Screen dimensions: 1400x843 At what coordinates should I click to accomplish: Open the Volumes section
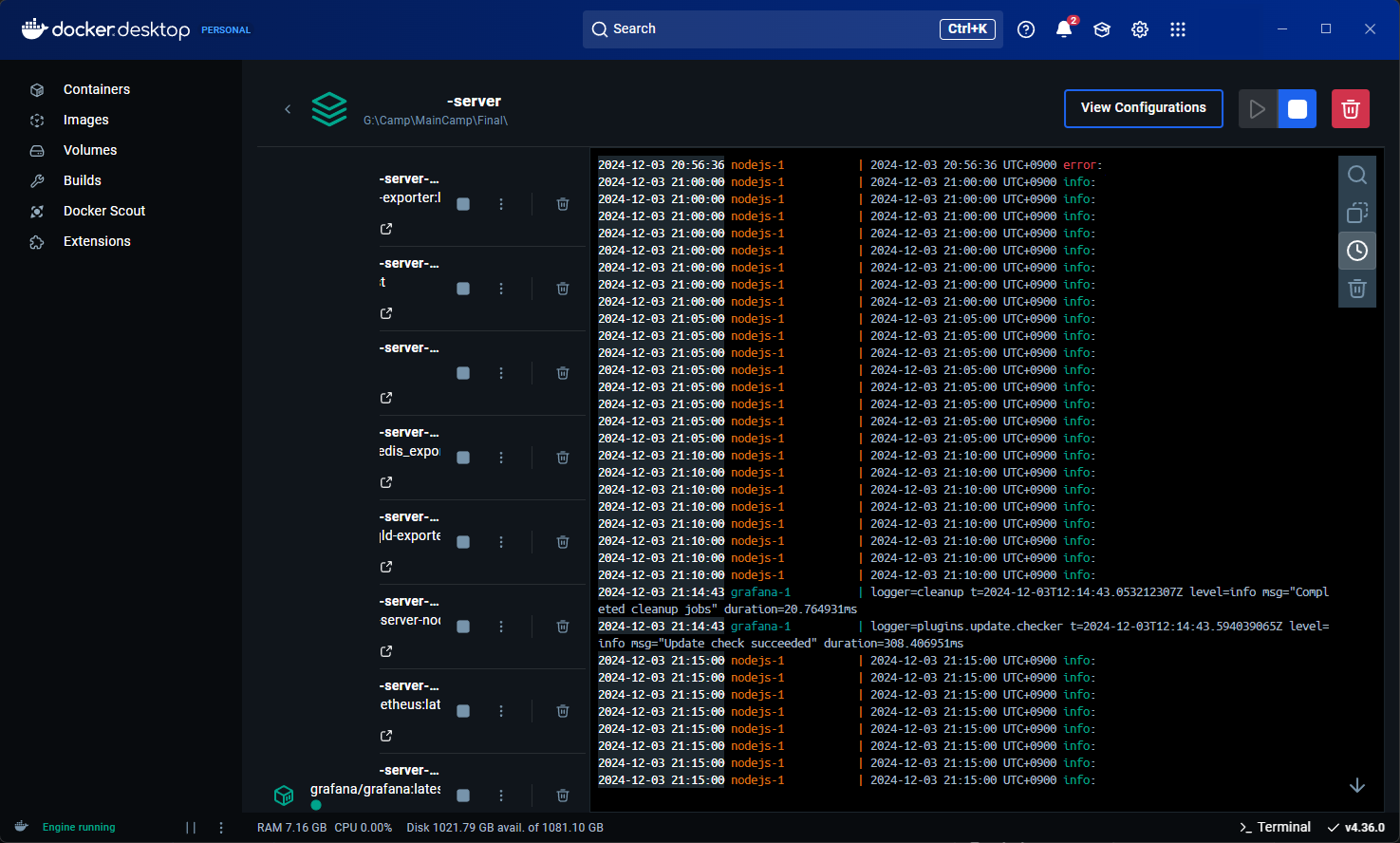(x=90, y=150)
